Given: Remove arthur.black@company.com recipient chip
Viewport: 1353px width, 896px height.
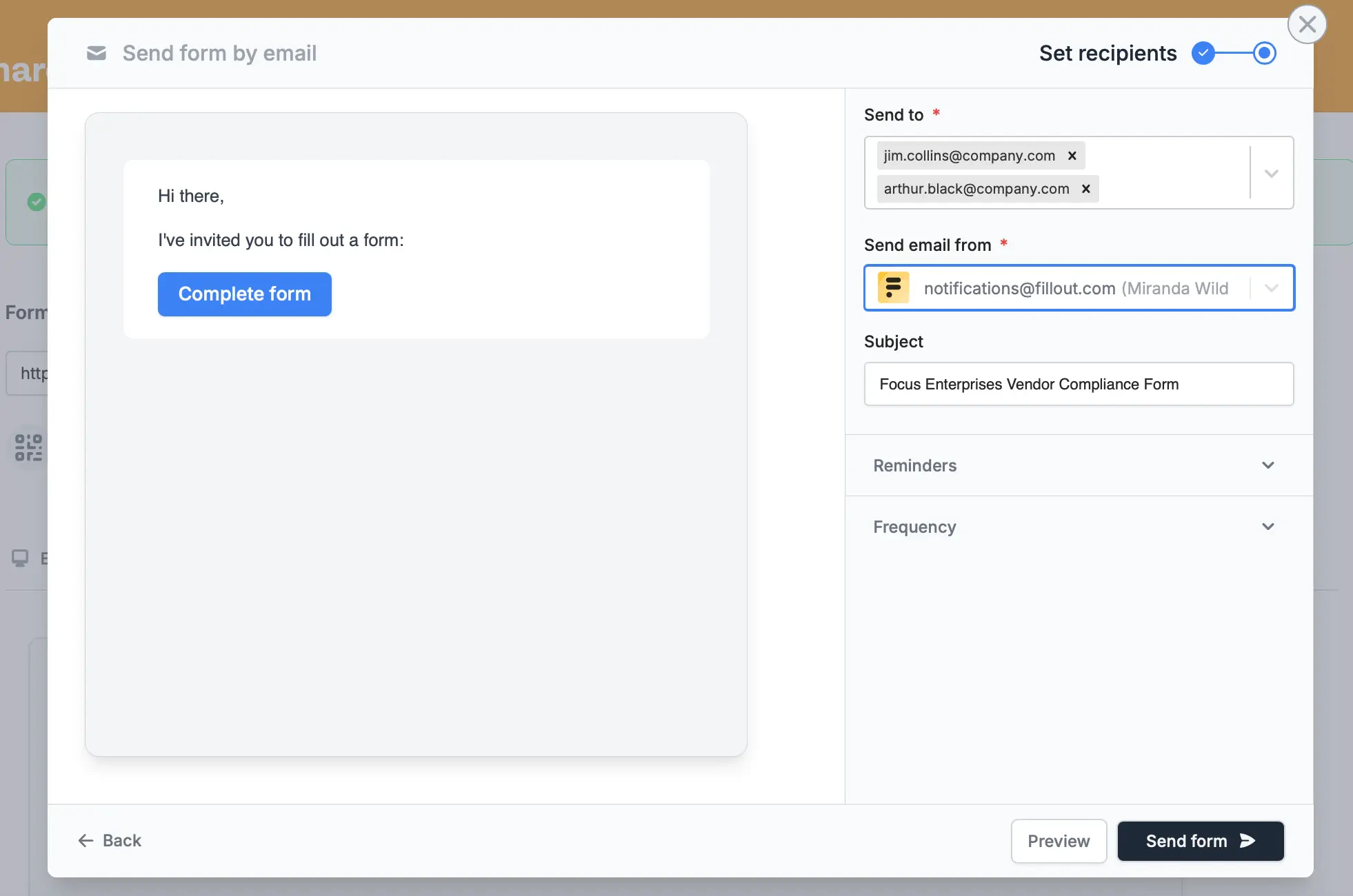Looking at the screenshot, I should click(1085, 189).
